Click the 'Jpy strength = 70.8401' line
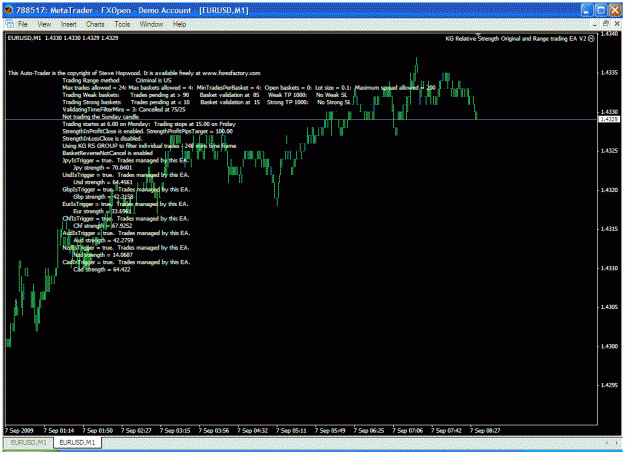Image resolution: width=625 pixels, height=452 pixels. pos(102,168)
